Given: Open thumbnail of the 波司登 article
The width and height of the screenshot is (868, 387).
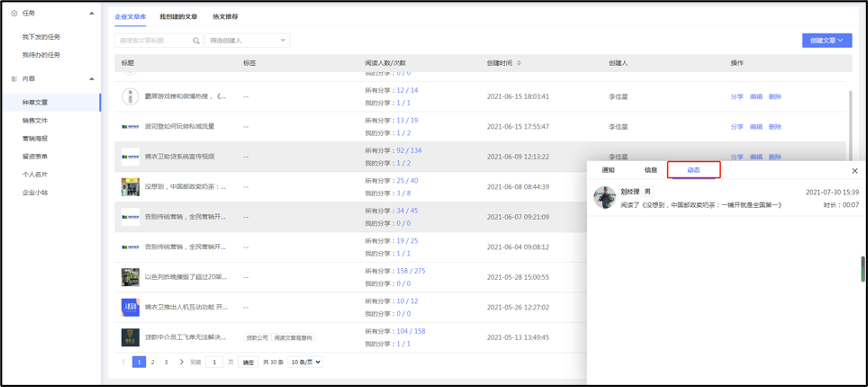Looking at the screenshot, I should click(130, 127).
